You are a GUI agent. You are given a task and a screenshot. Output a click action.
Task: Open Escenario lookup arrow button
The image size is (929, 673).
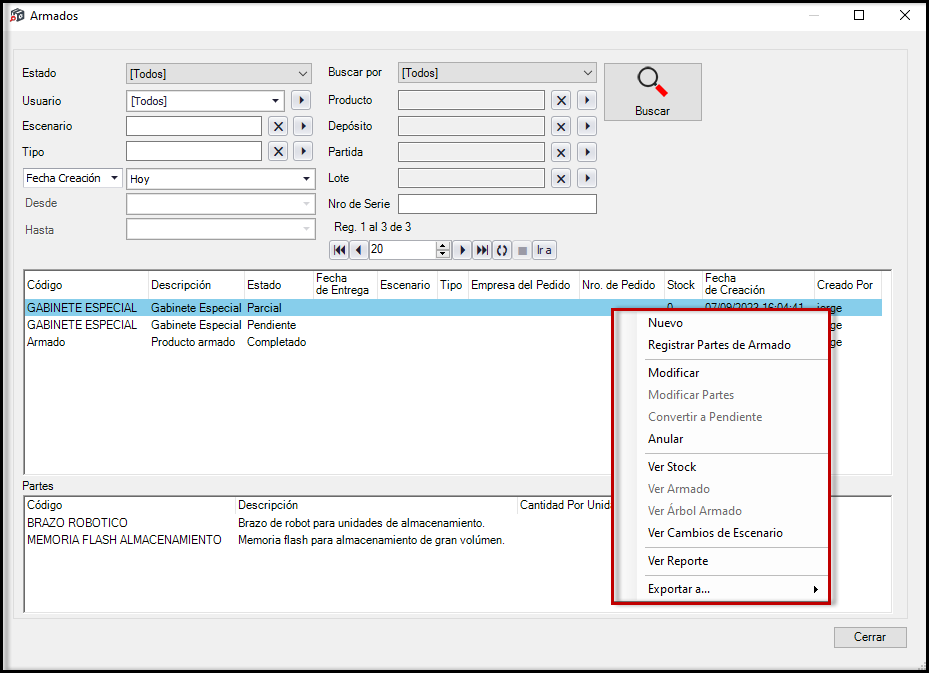pos(303,126)
